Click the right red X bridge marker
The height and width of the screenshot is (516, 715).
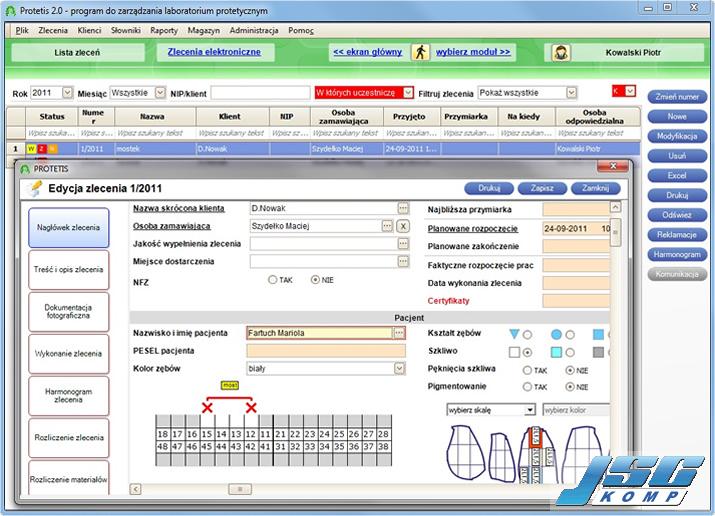[x=251, y=407]
